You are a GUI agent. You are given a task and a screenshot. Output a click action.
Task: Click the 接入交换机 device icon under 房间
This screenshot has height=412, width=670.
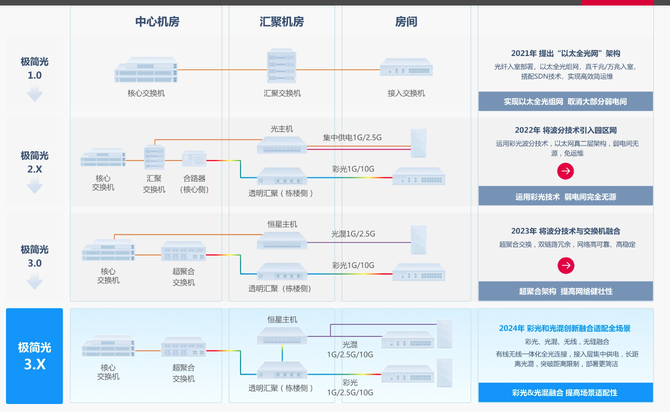[405, 69]
